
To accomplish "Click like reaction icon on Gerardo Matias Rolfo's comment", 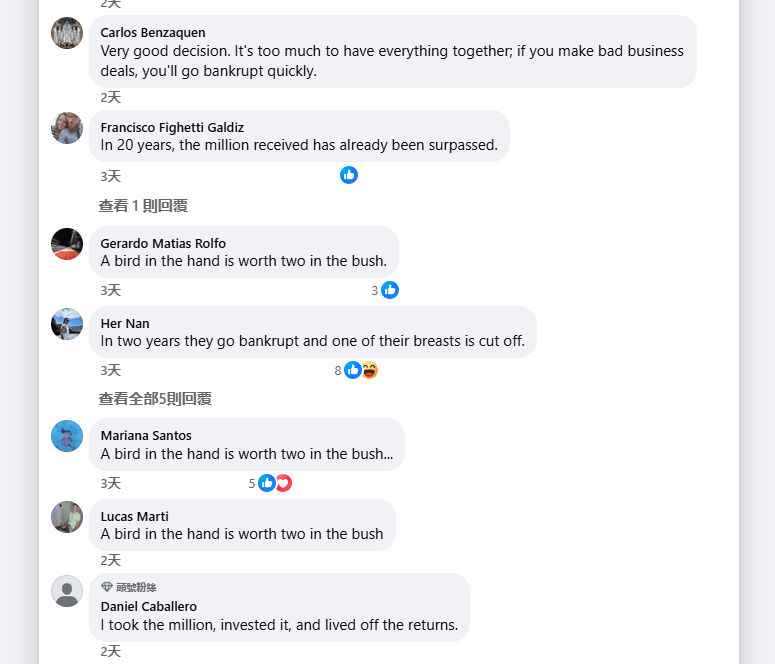I will [390, 290].
